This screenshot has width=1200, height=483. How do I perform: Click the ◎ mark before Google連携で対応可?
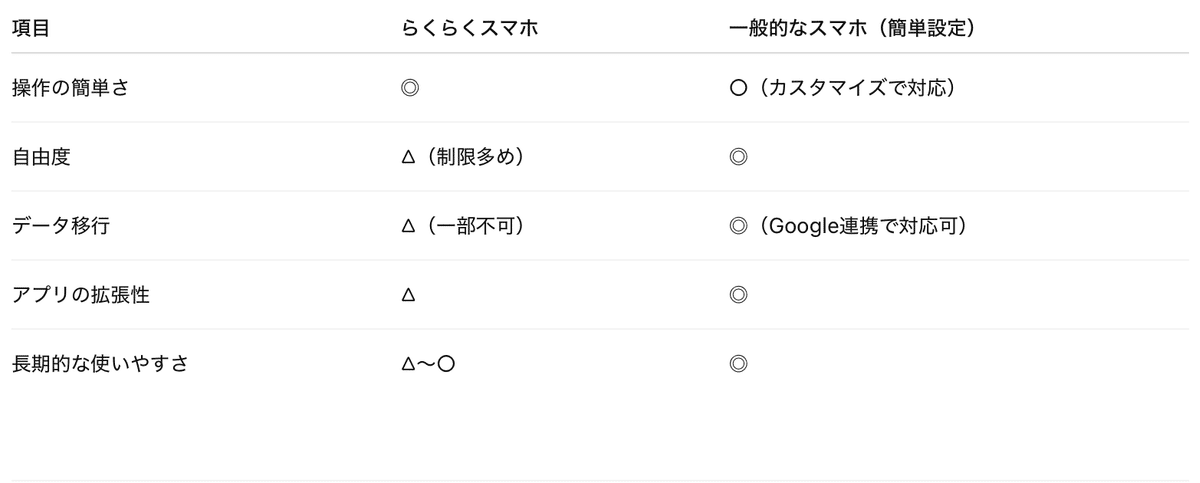[739, 226]
